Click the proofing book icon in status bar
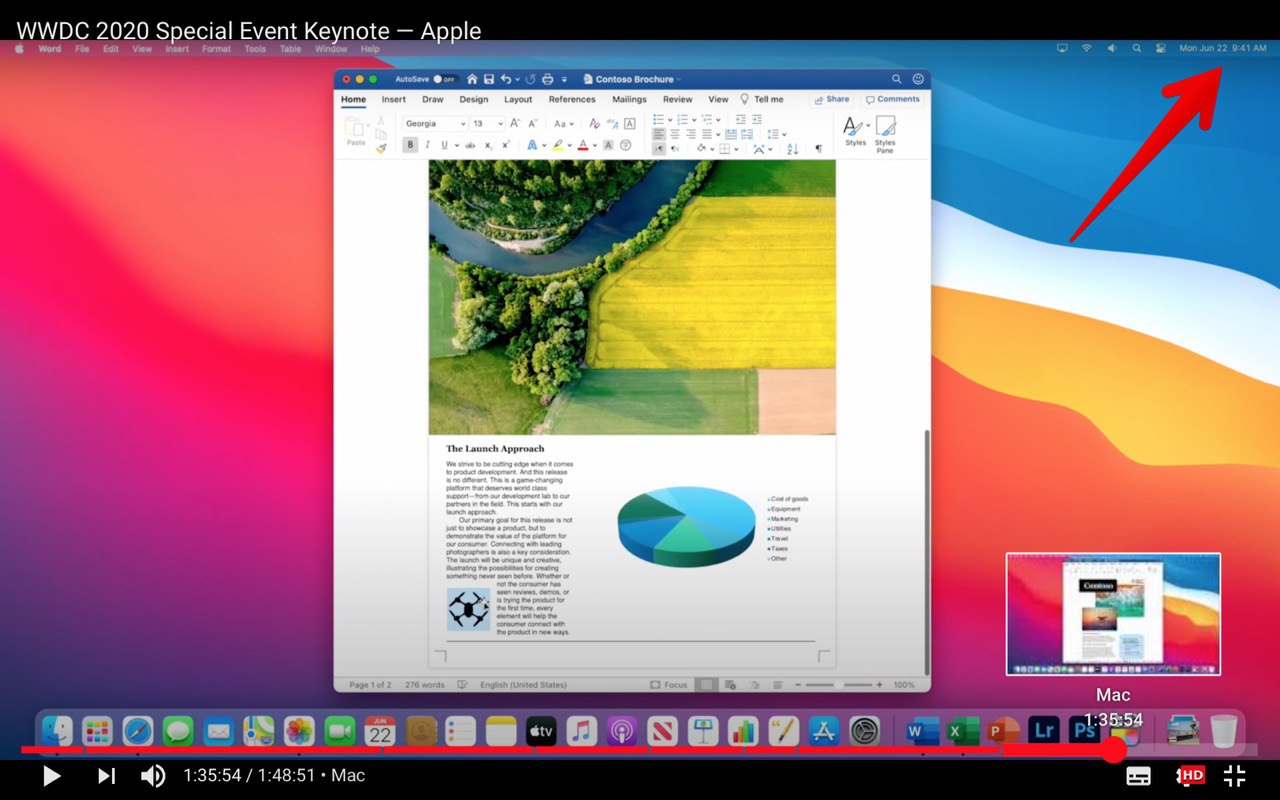This screenshot has height=800, width=1280. click(x=463, y=685)
